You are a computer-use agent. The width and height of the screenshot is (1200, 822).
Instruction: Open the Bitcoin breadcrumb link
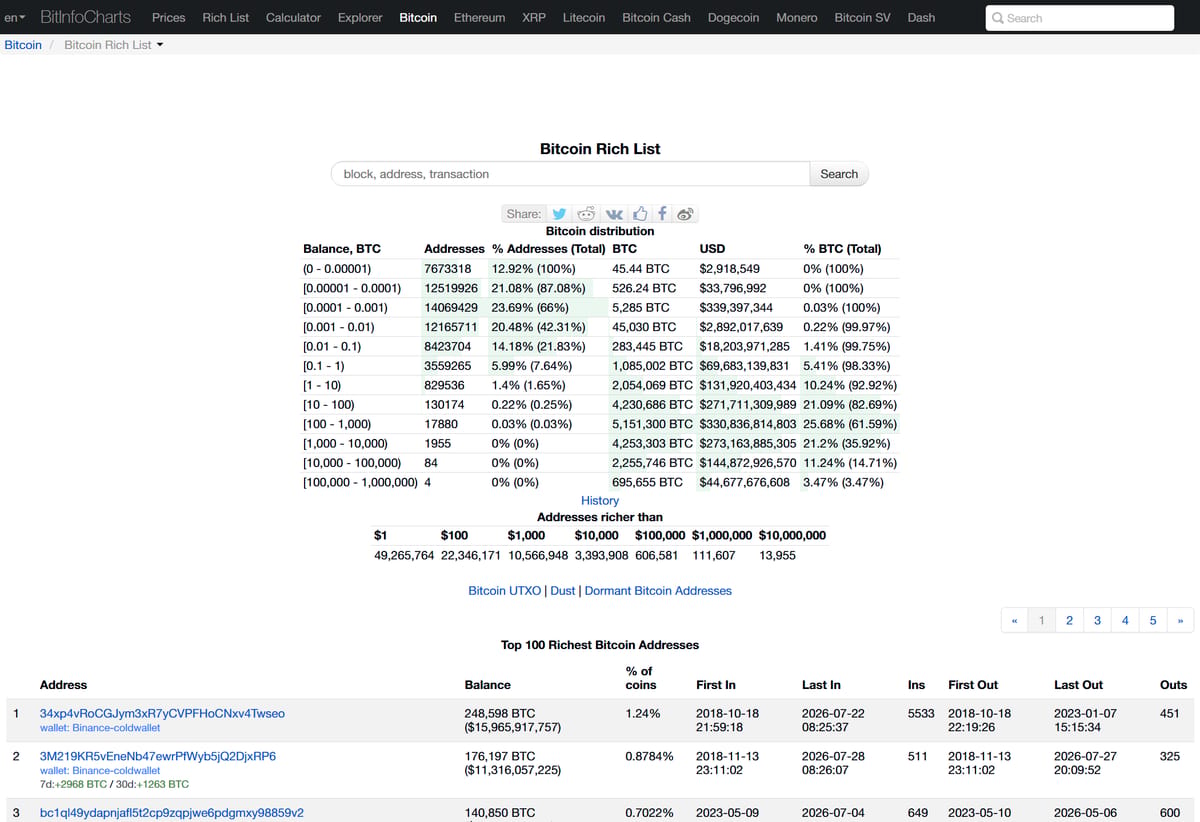click(x=23, y=45)
